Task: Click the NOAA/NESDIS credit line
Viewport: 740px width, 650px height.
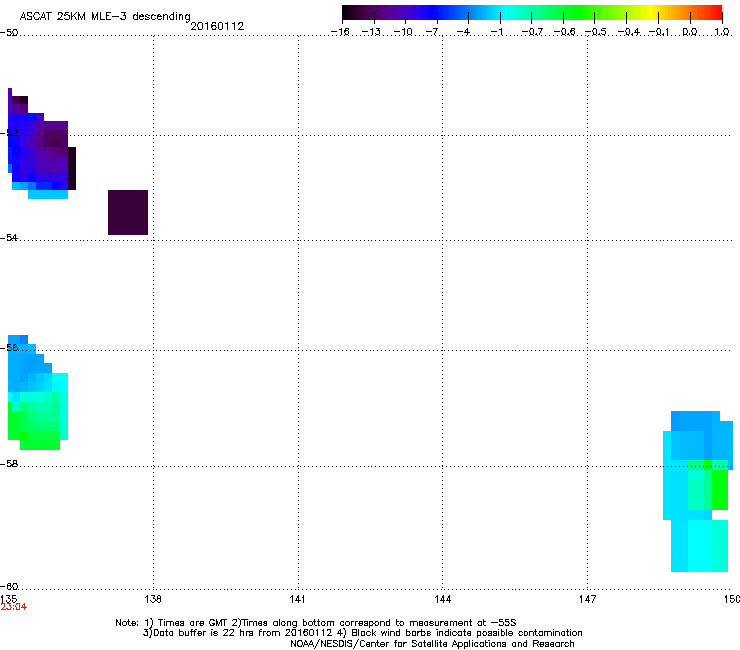Action: coord(432,644)
